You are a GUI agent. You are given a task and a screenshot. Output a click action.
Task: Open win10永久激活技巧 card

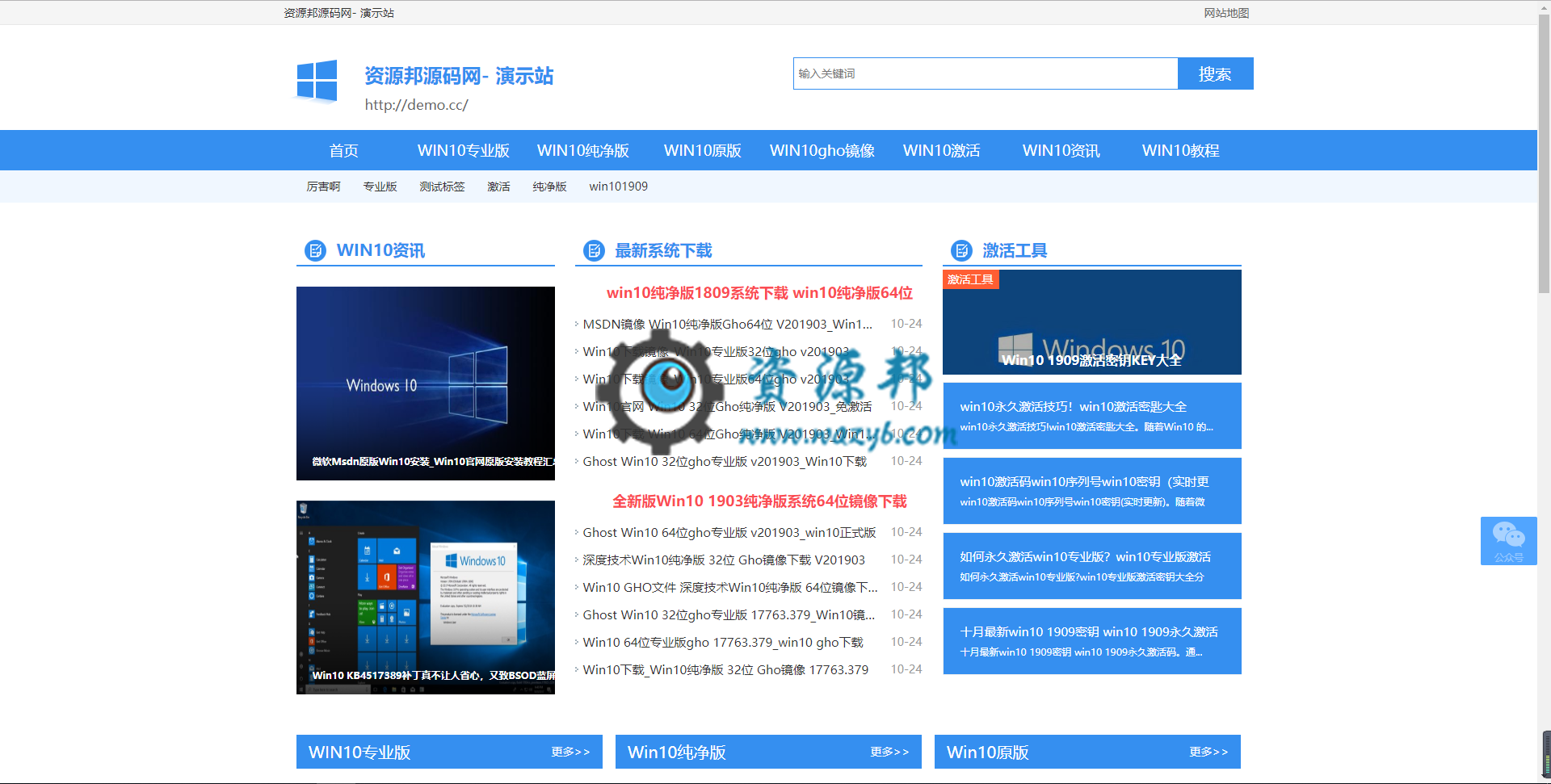coord(1092,416)
